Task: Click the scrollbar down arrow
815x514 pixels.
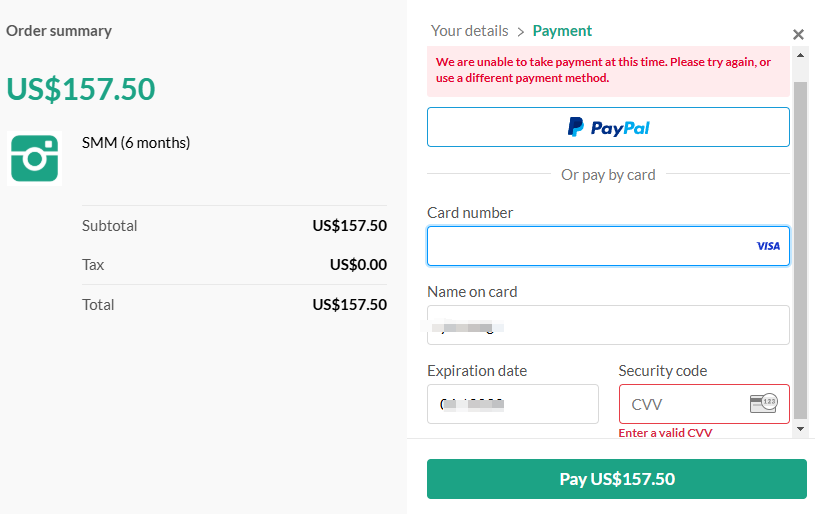Action: click(799, 429)
